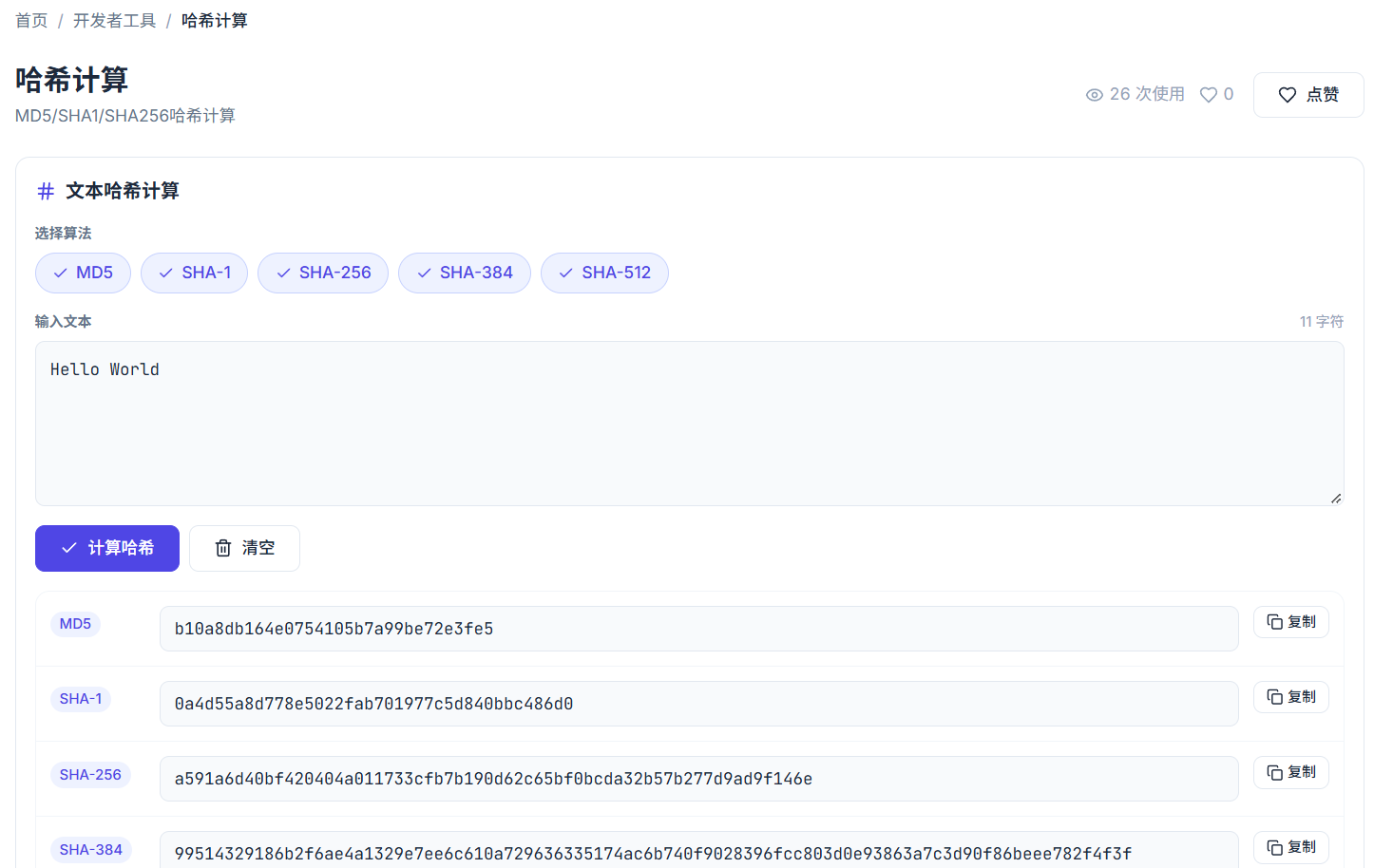The image size is (1374, 868).
Task: Click the hash symbol icon beside 文本哈希计算
Action: (x=46, y=192)
